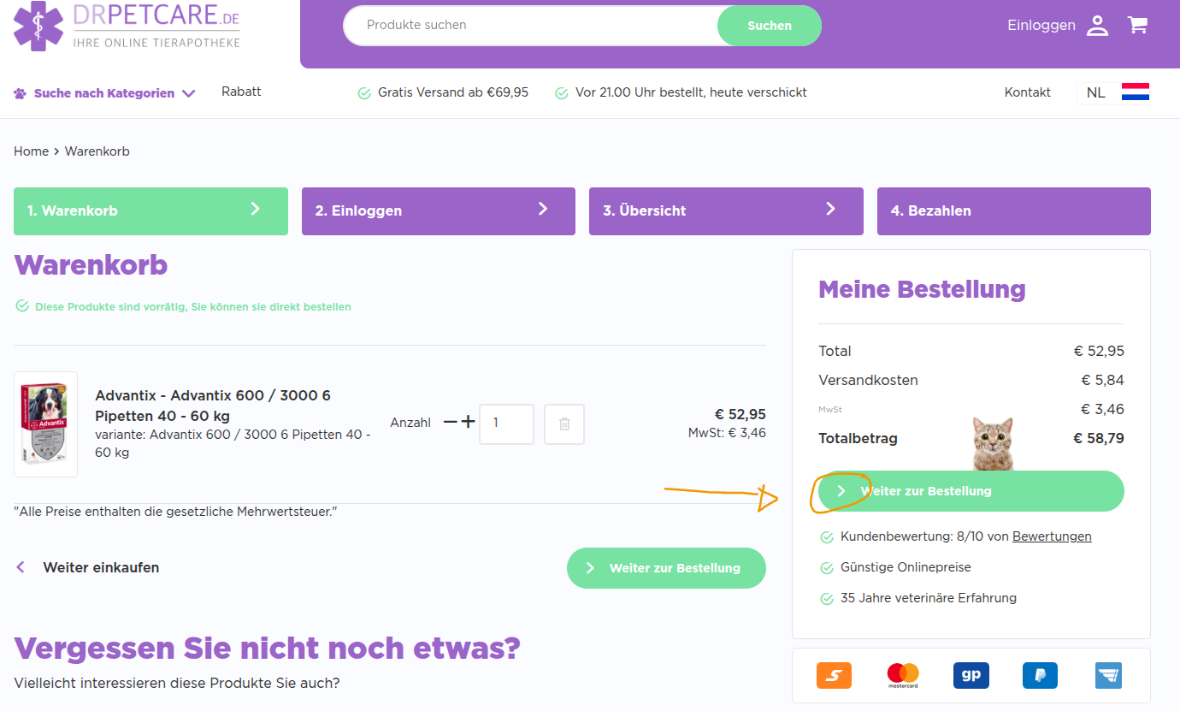Click the paw icon beside Suche nach Kategorien
This screenshot has width=1180, height=711.
click(x=20, y=93)
